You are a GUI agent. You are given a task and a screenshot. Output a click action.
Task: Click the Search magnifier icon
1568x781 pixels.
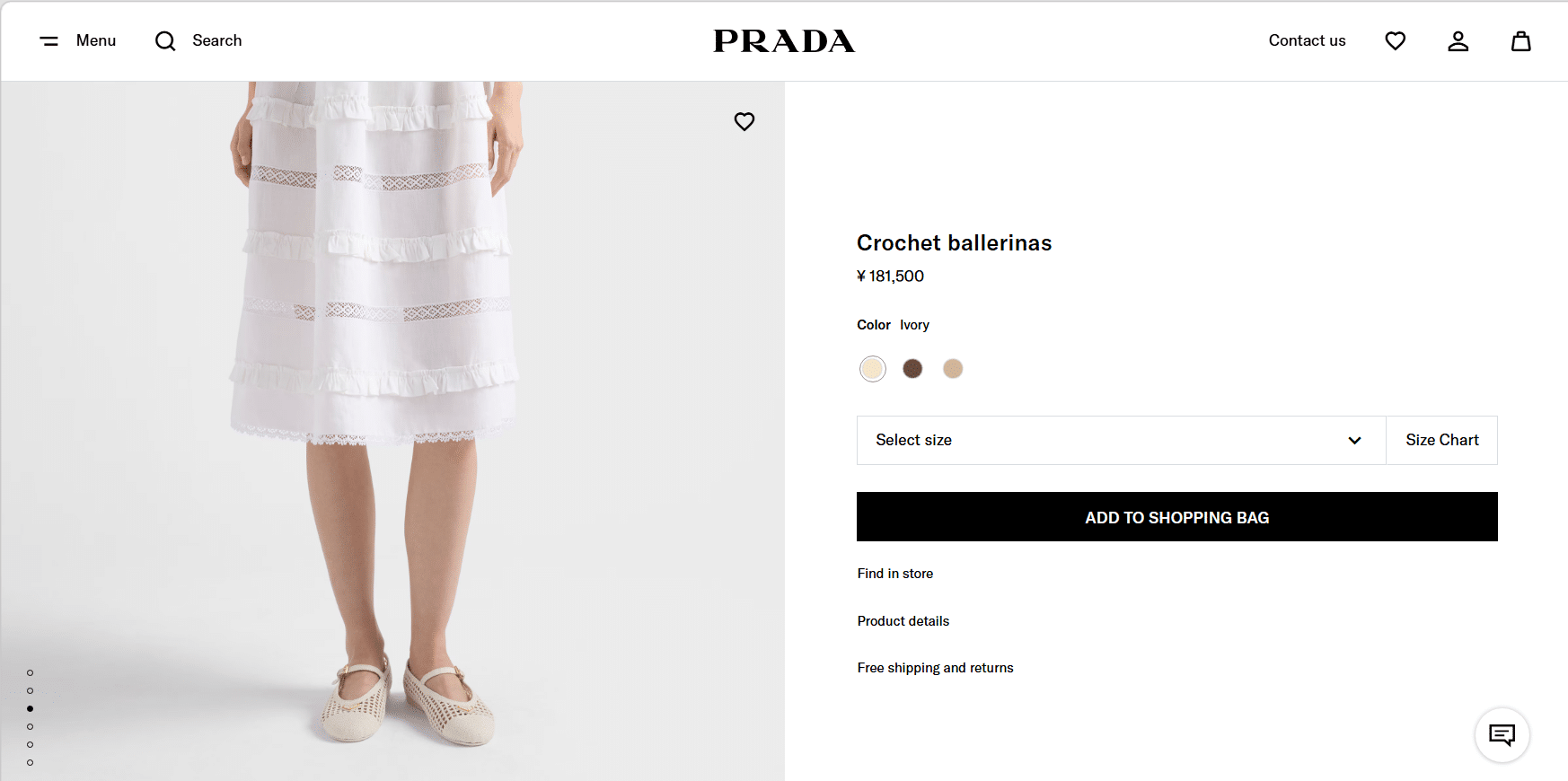[165, 41]
